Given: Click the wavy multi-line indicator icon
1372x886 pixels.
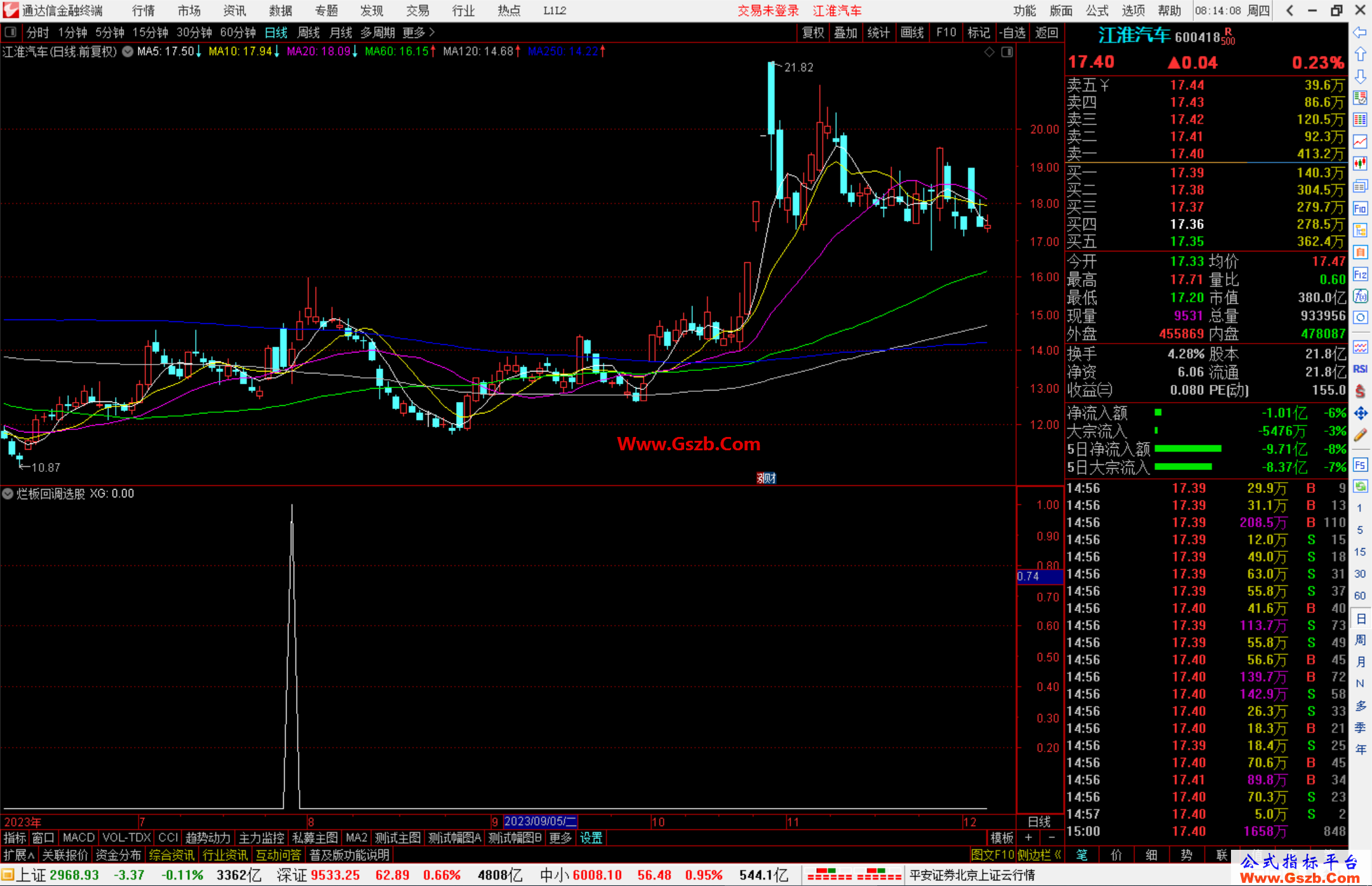Looking at the screenshot, I should tap(1360, 347).
